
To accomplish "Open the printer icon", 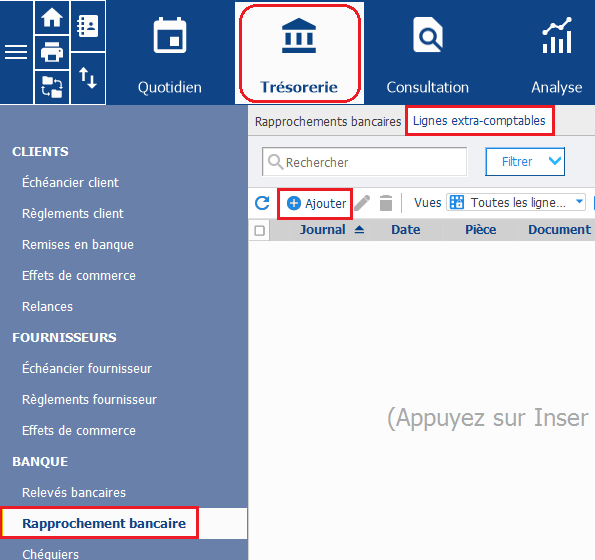I will (52, 52).
